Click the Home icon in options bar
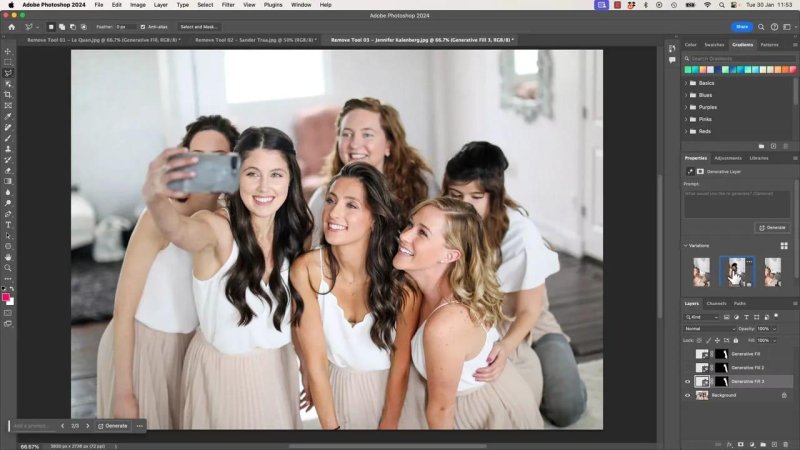This screenshot has width=800, height=450. pos(11,27)
